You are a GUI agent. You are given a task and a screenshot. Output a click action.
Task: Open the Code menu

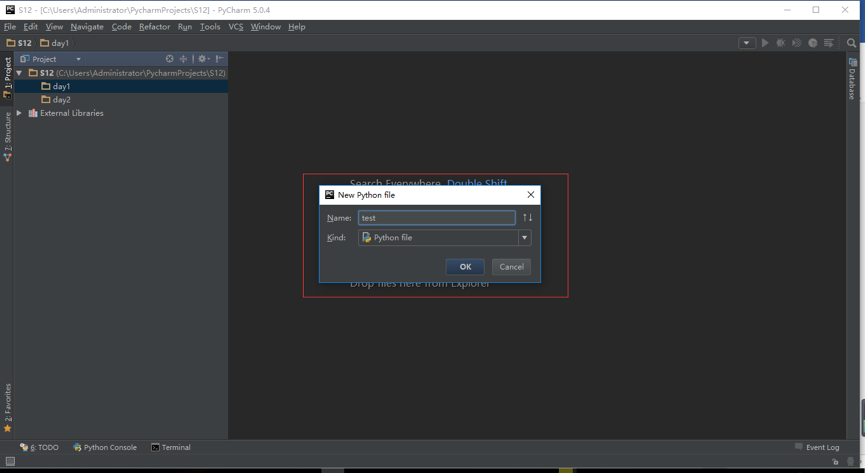[121, 26]
